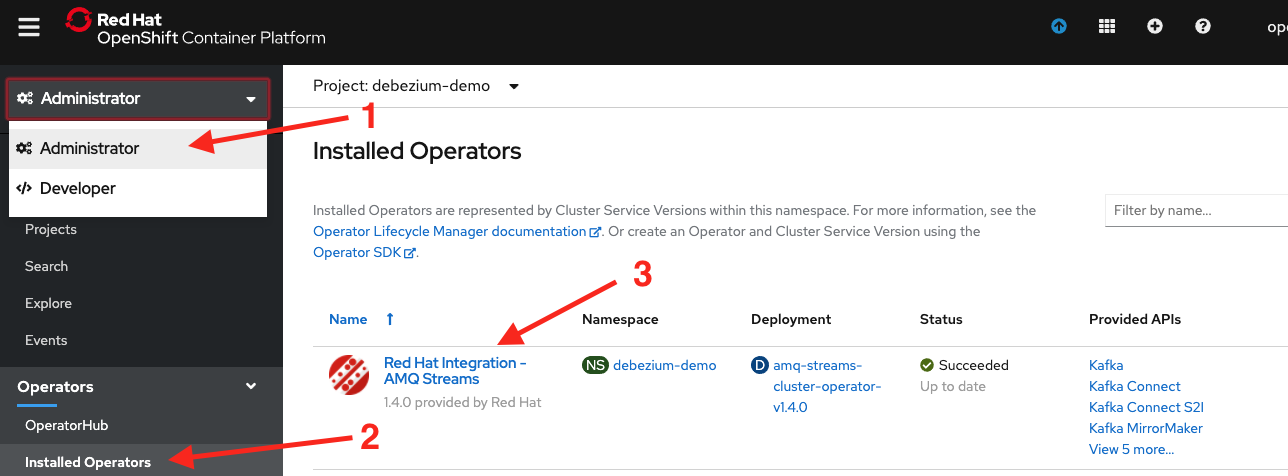Screen dimensions: 1288x476
Task: Click the blue upload arrow icon
Action: (1059, 27)
